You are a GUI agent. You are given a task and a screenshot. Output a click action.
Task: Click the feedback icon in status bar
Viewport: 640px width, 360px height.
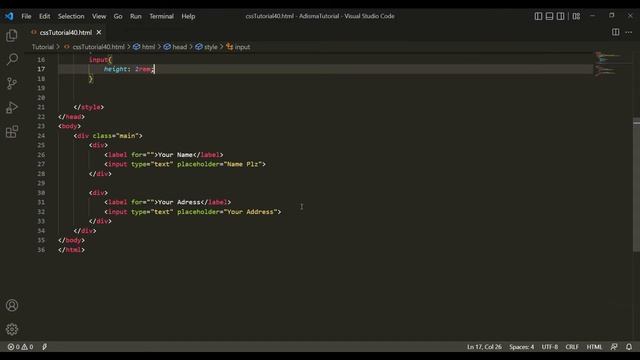pyautogui.click(x=614, y=347)
